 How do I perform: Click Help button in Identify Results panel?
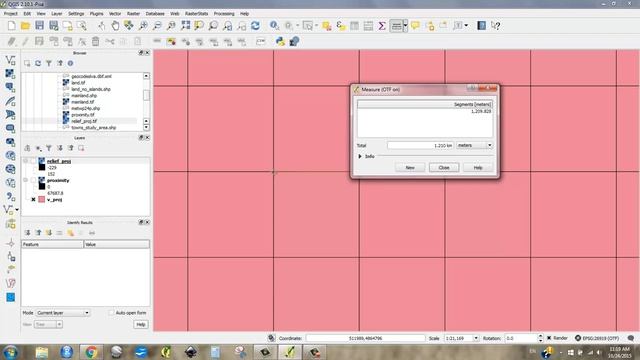coord(141,324)
